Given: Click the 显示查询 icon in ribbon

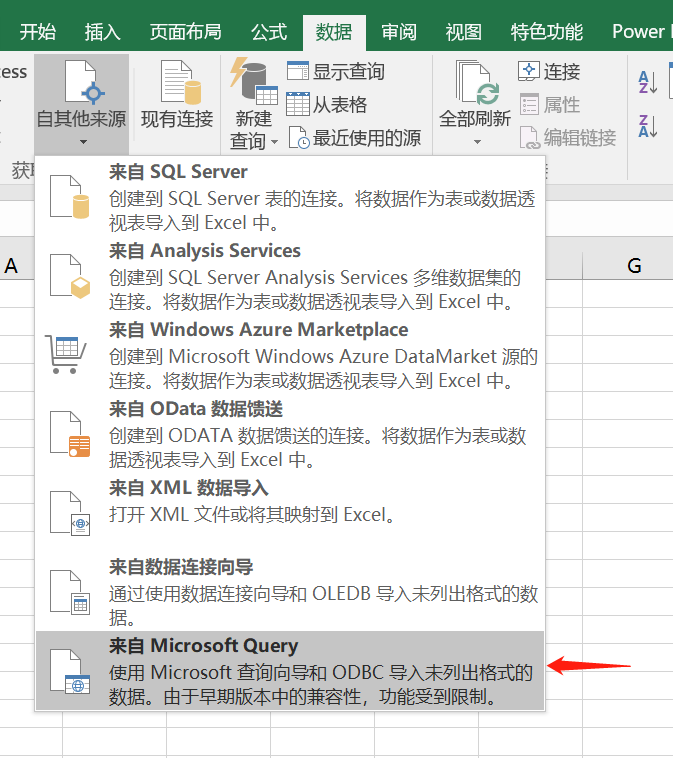Looking at the screenshot, I should 298,72.
